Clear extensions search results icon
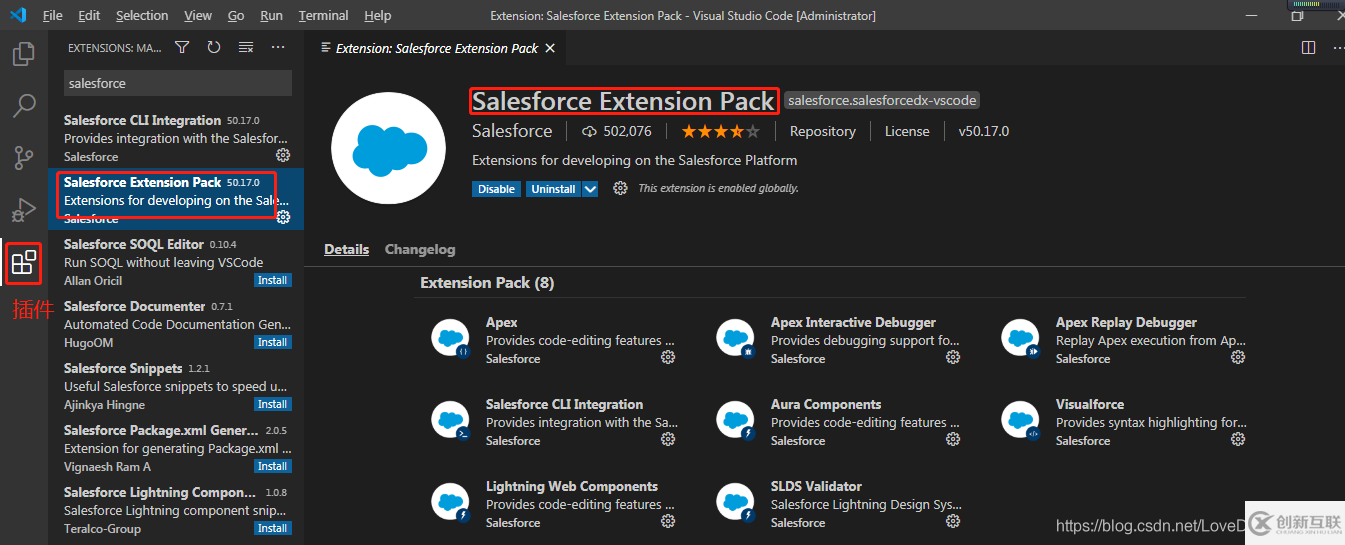This screenshot has height=545, width=1345. coord(246,47)
